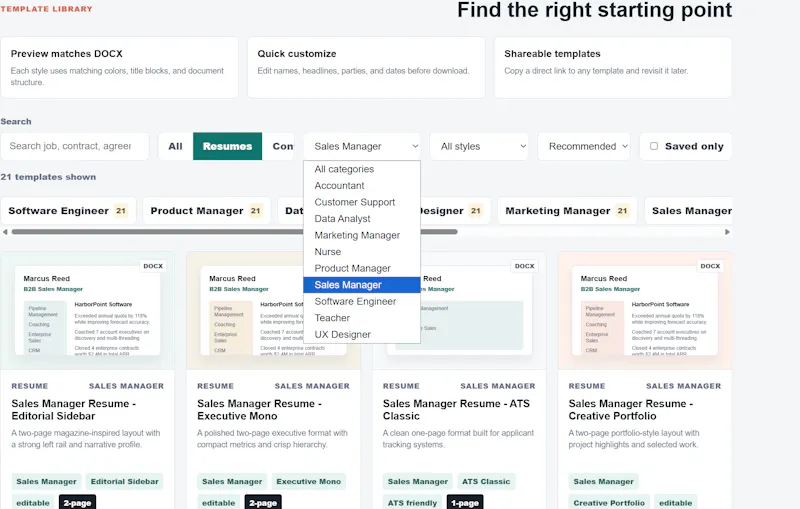Click the Quick customize card

coord(366,67)
